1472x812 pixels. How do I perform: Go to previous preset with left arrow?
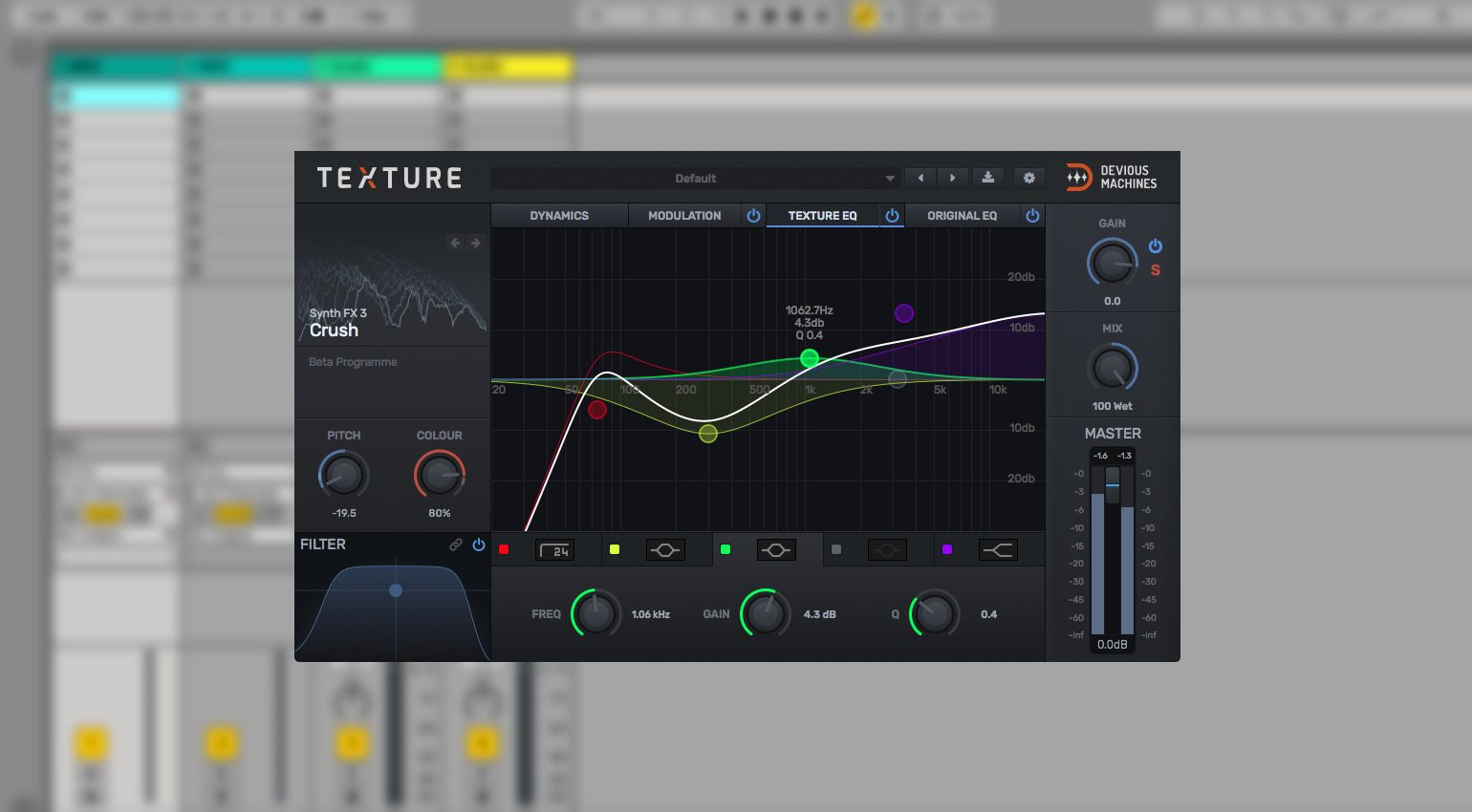[920, 178]
